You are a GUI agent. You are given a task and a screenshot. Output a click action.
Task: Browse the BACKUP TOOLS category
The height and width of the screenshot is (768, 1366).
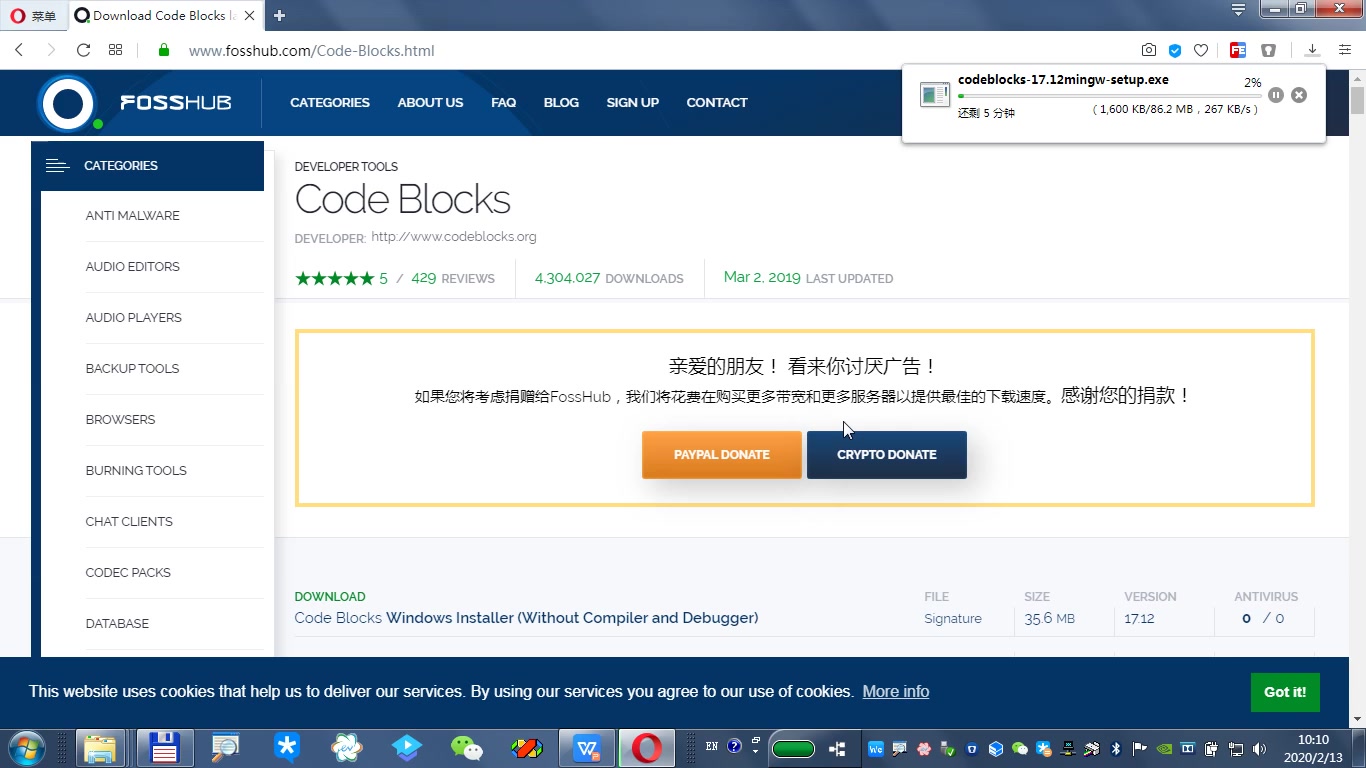click(132, 368)
